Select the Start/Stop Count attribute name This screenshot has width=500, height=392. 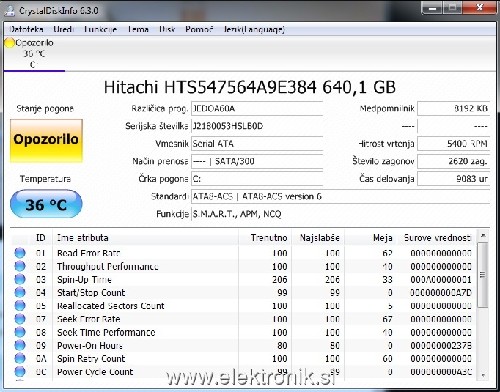coord(91,293)
